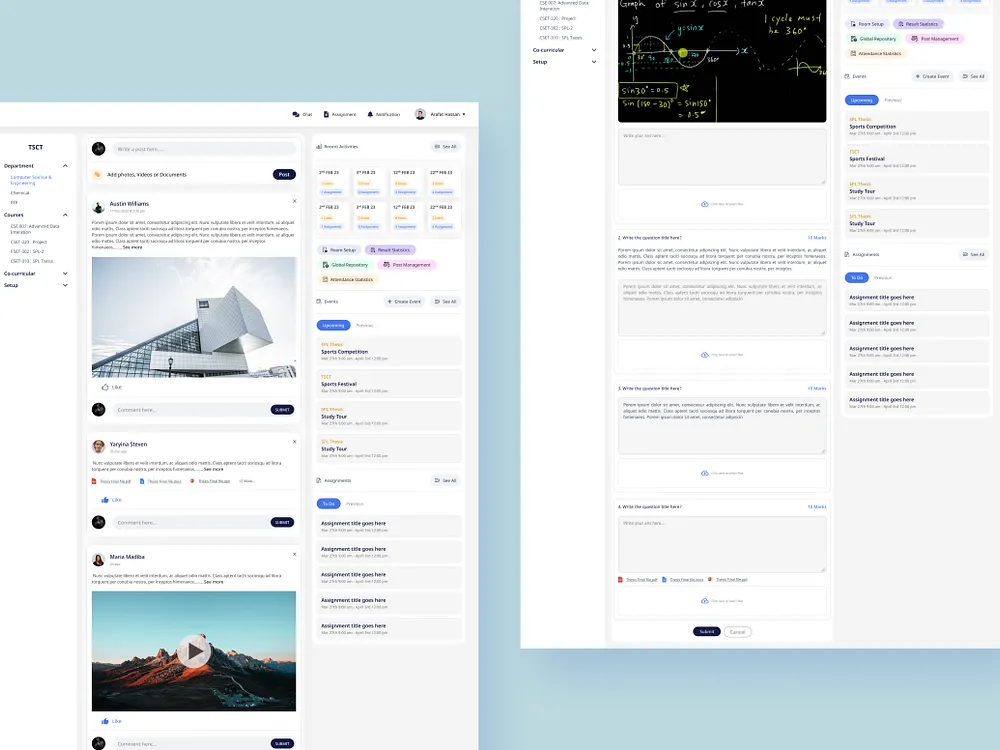Select the Chemical department
The width and height of the screenshot is (1000, 750).
(x=20, y=193)
